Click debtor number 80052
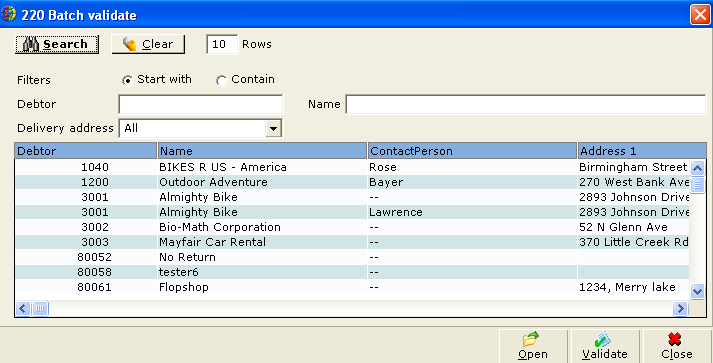The image size is (713, 363). pos(95,257)
